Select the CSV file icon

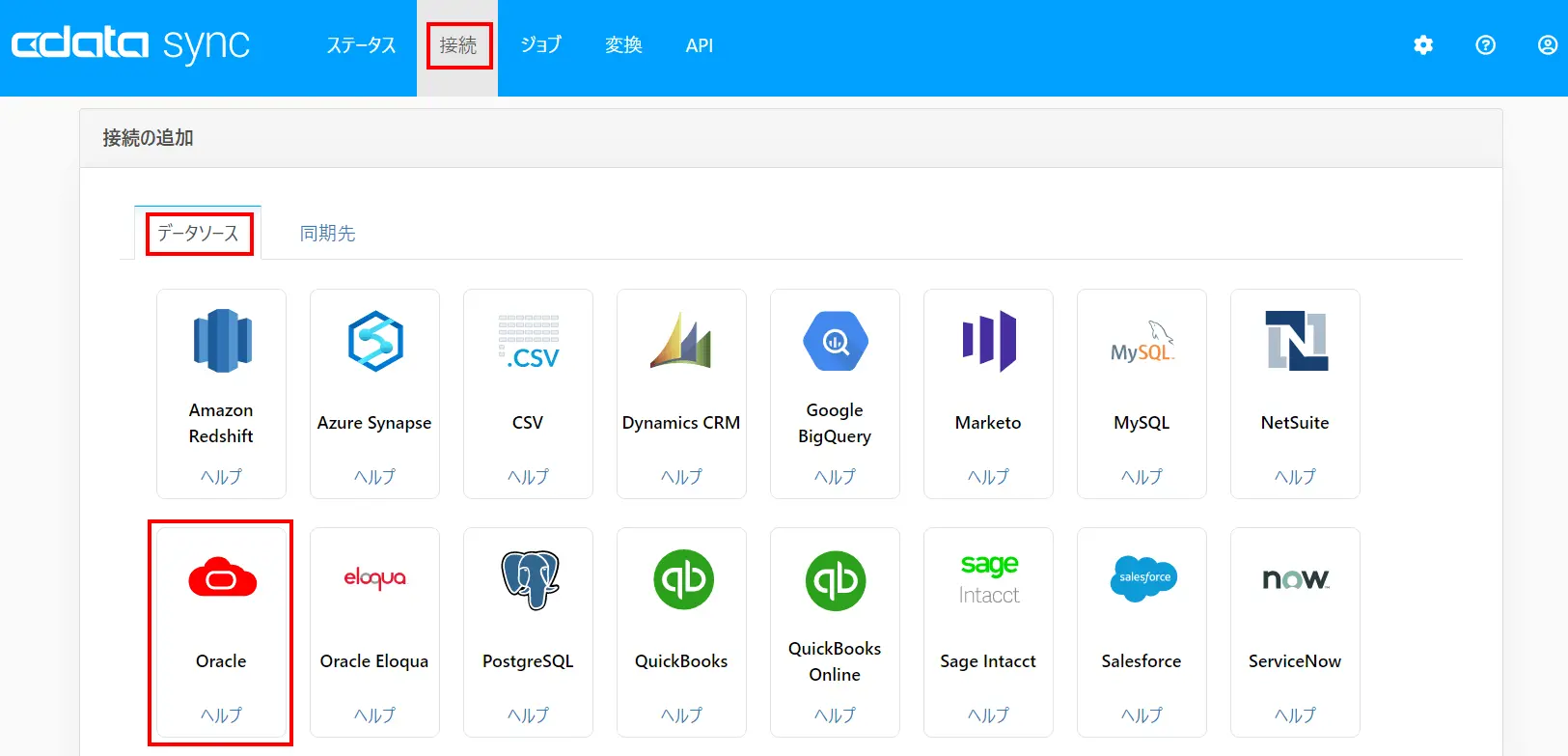pos(529,341)
